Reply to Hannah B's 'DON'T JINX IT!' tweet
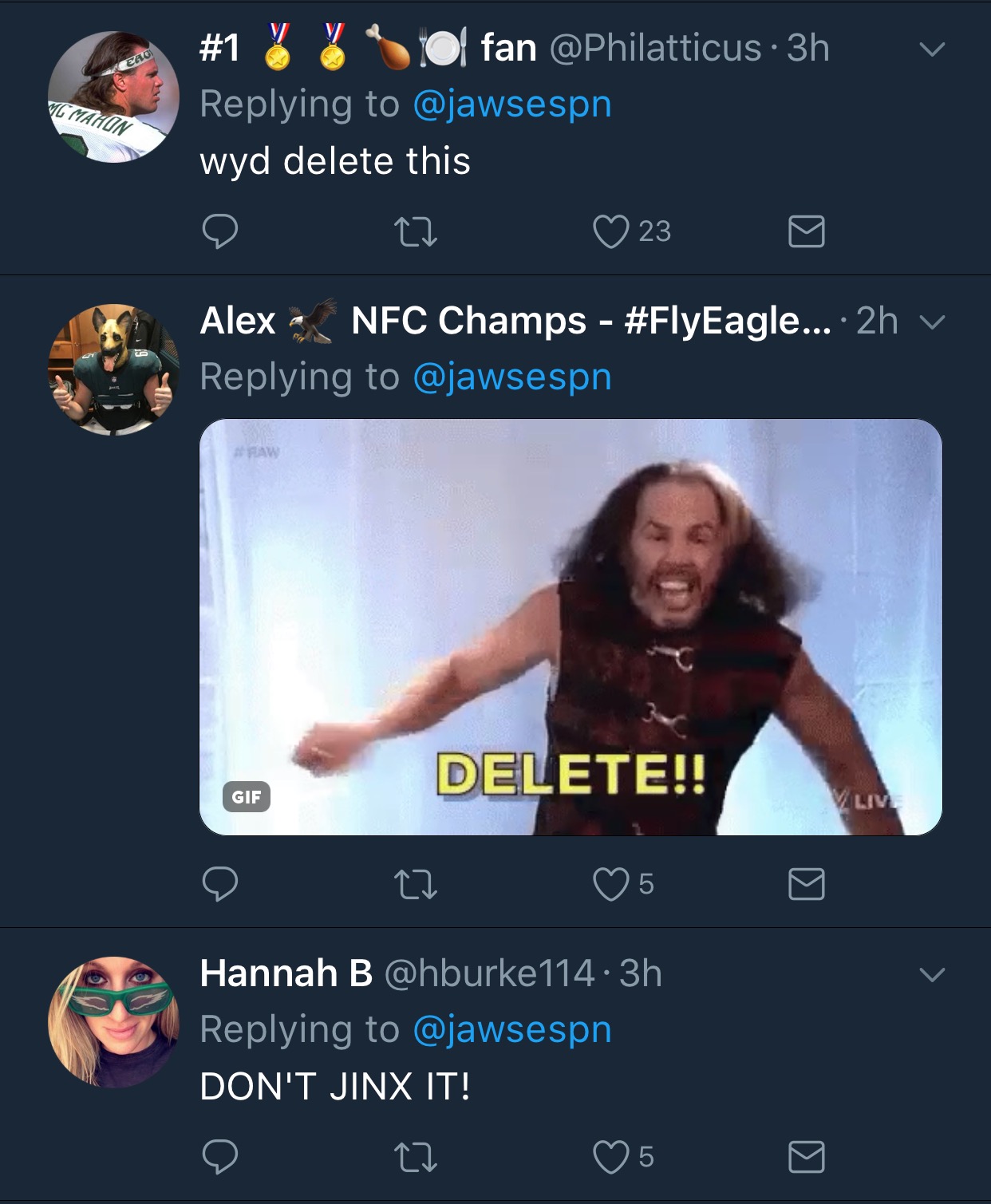Viewport: 991px width, 1204px height. tap(220, 1157)
